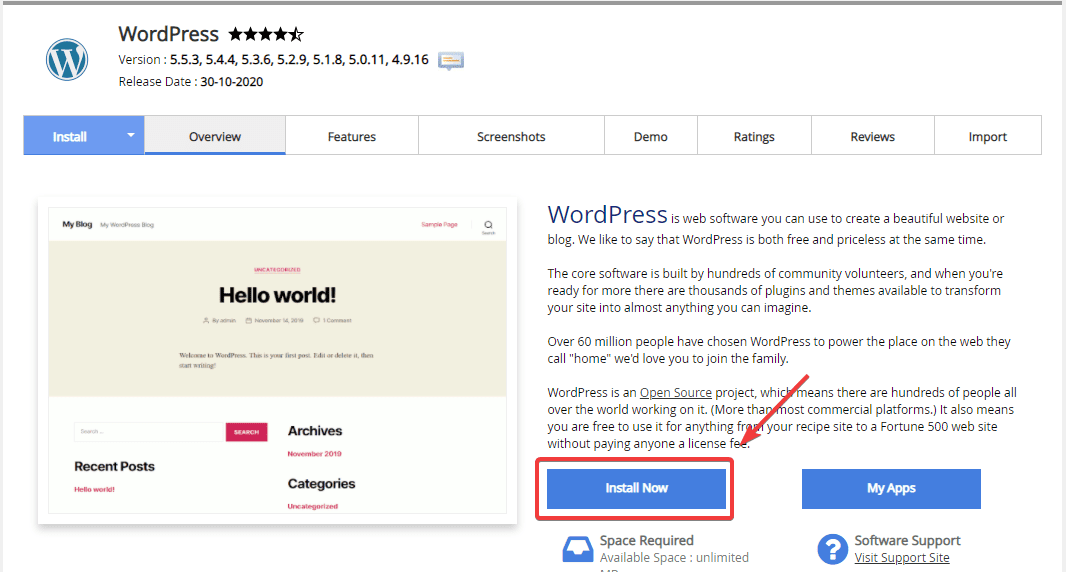
Task: Click the search icon in blog preview
Action: 488,225
